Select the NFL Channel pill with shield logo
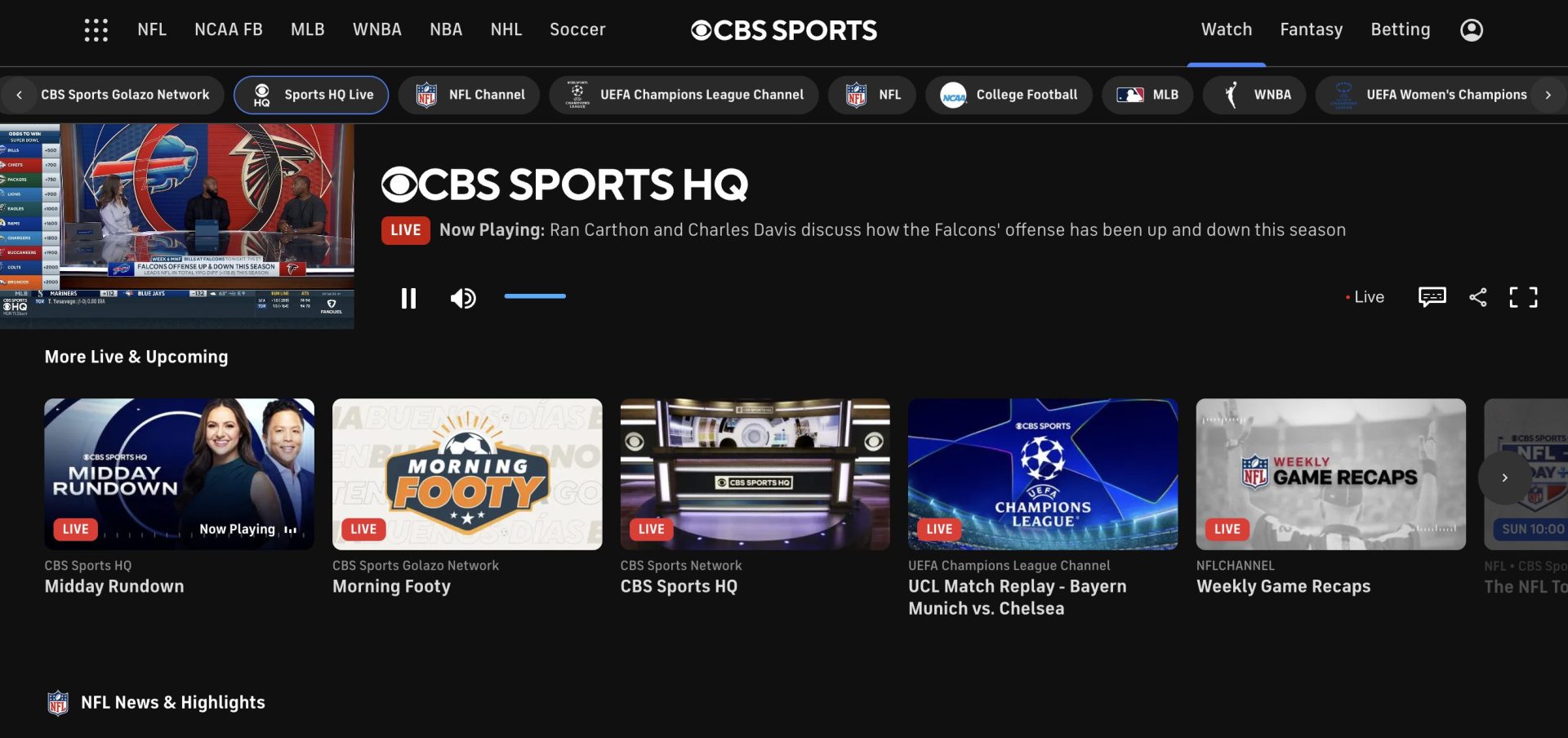The height and width of the screenshot is (738, 1568). (x=469, y=94)
